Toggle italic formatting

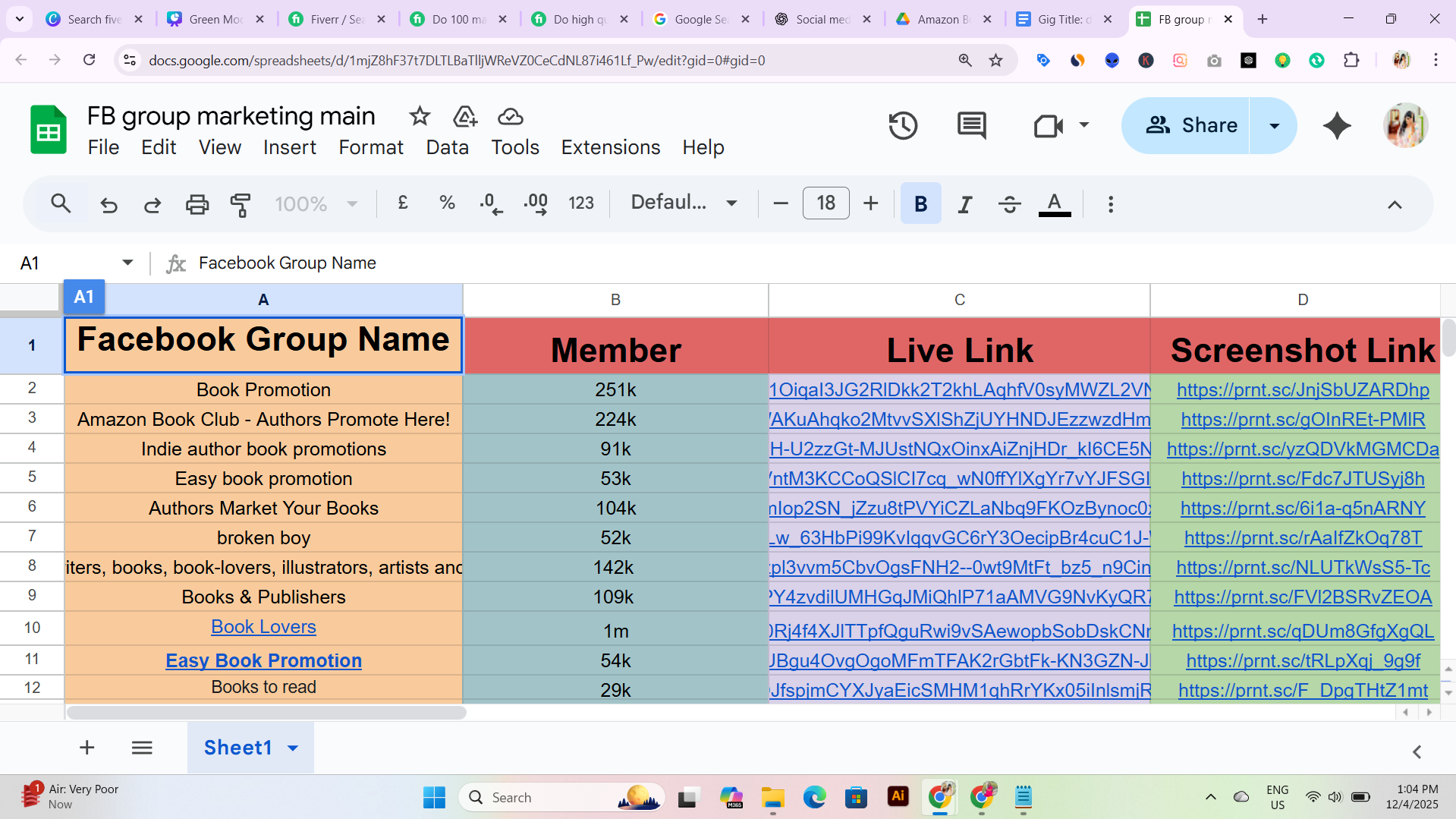pyautogui.click(x=964, y=204)
